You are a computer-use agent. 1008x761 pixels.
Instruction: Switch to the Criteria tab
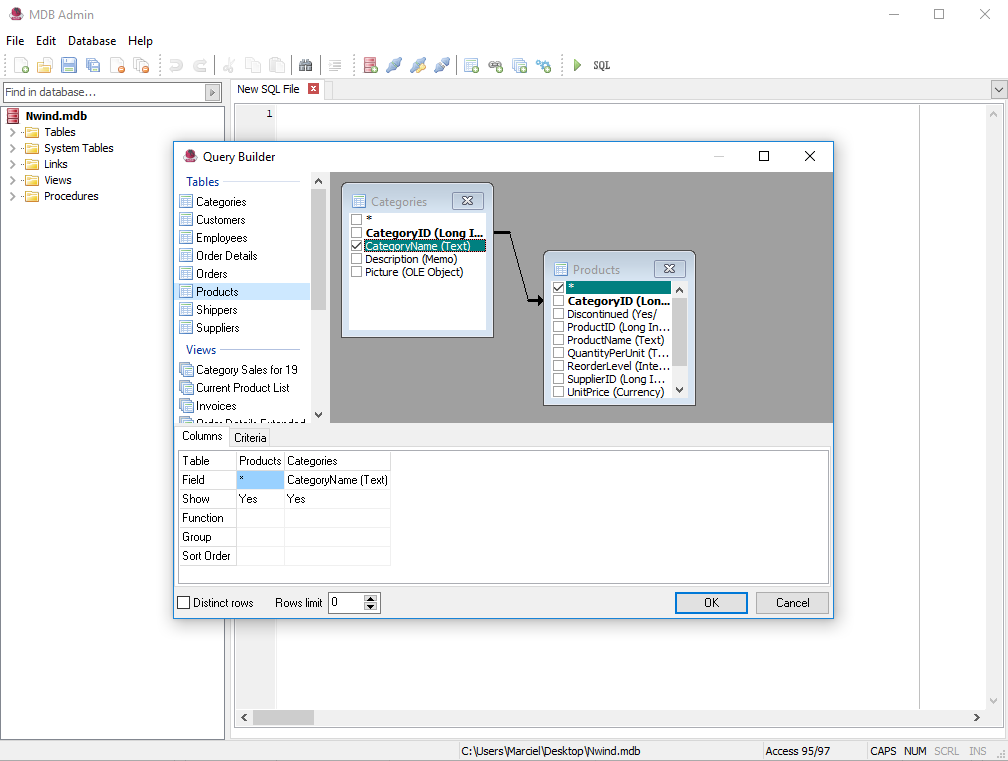coord(249,436)
